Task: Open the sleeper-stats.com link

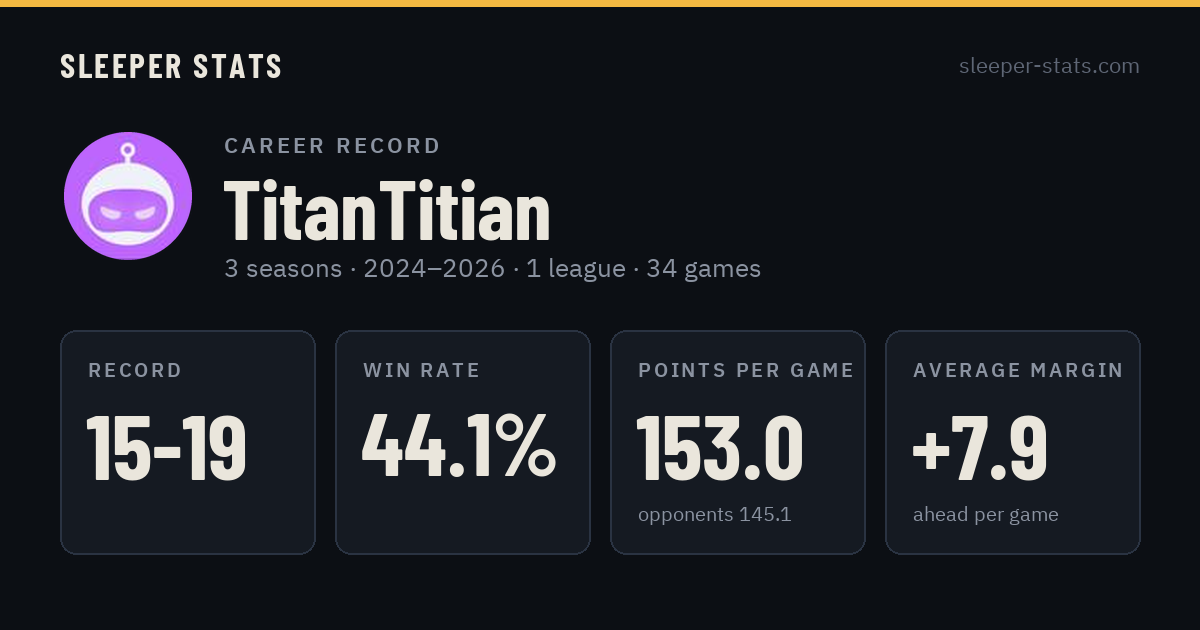Action: pos(1049,66)
